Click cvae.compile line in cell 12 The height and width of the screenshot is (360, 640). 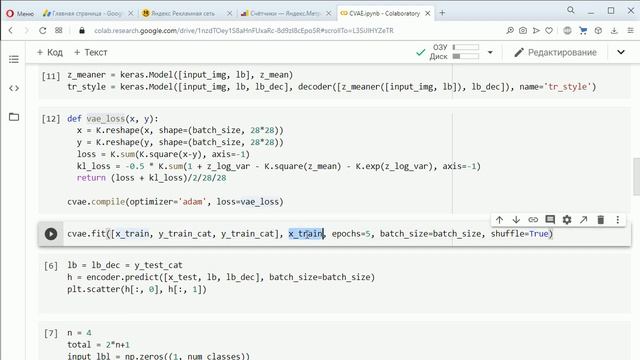pos(175,202)
